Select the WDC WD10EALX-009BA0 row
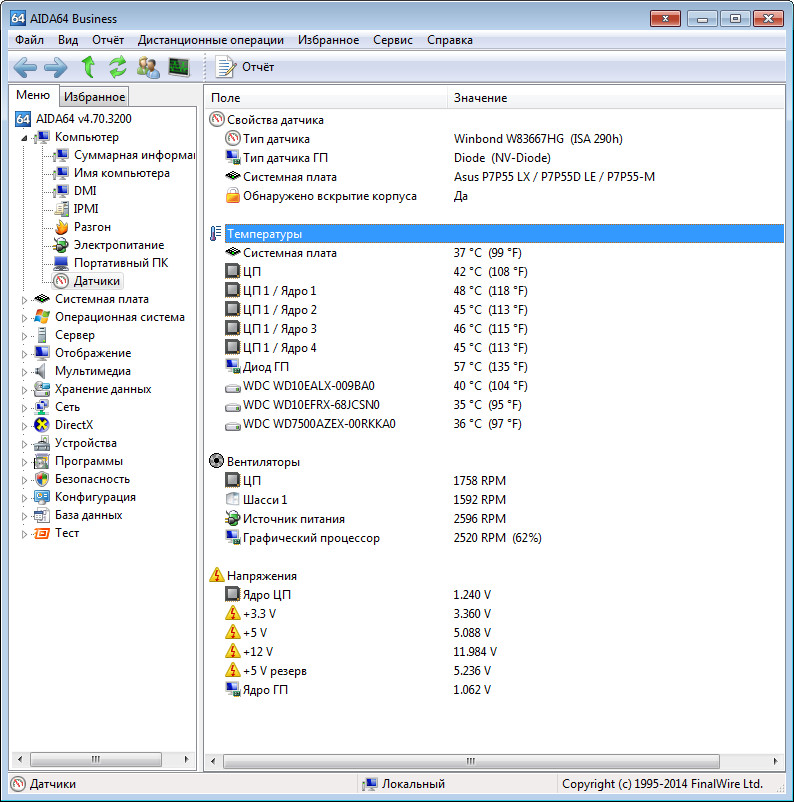Screen dimensions: 794x802 504,386
